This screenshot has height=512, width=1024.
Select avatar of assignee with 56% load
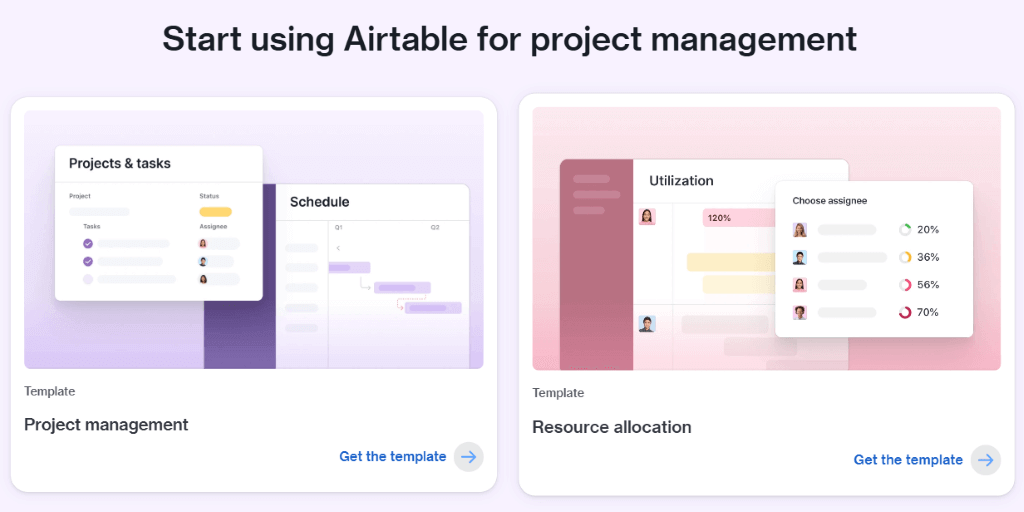(x=799, y=285)
